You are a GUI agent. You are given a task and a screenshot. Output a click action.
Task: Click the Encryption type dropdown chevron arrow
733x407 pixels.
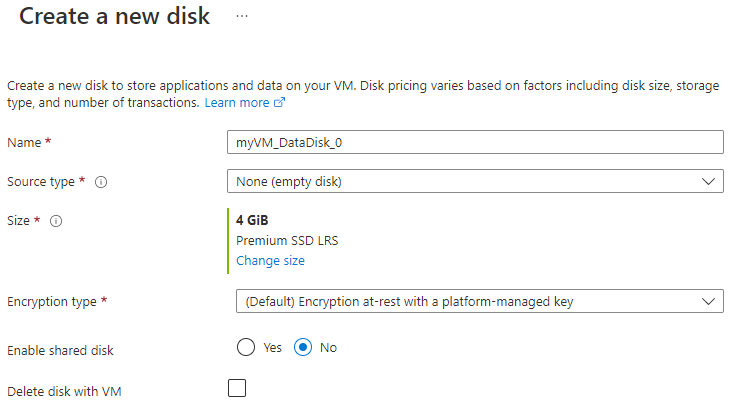pos(708,301)
